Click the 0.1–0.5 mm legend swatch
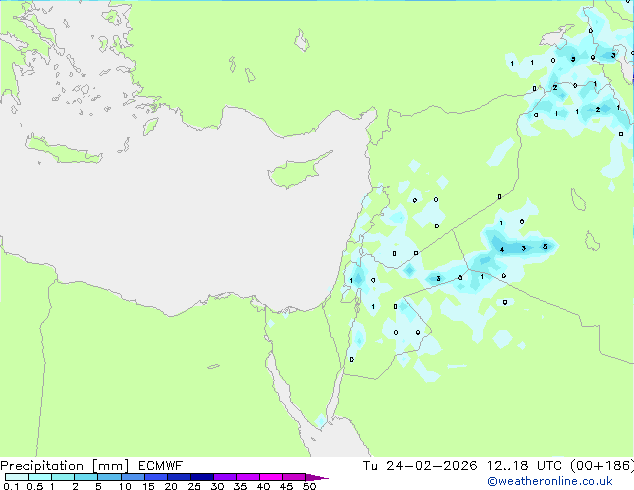The width and height of the screenshot is (634, 490). [17, 477]
